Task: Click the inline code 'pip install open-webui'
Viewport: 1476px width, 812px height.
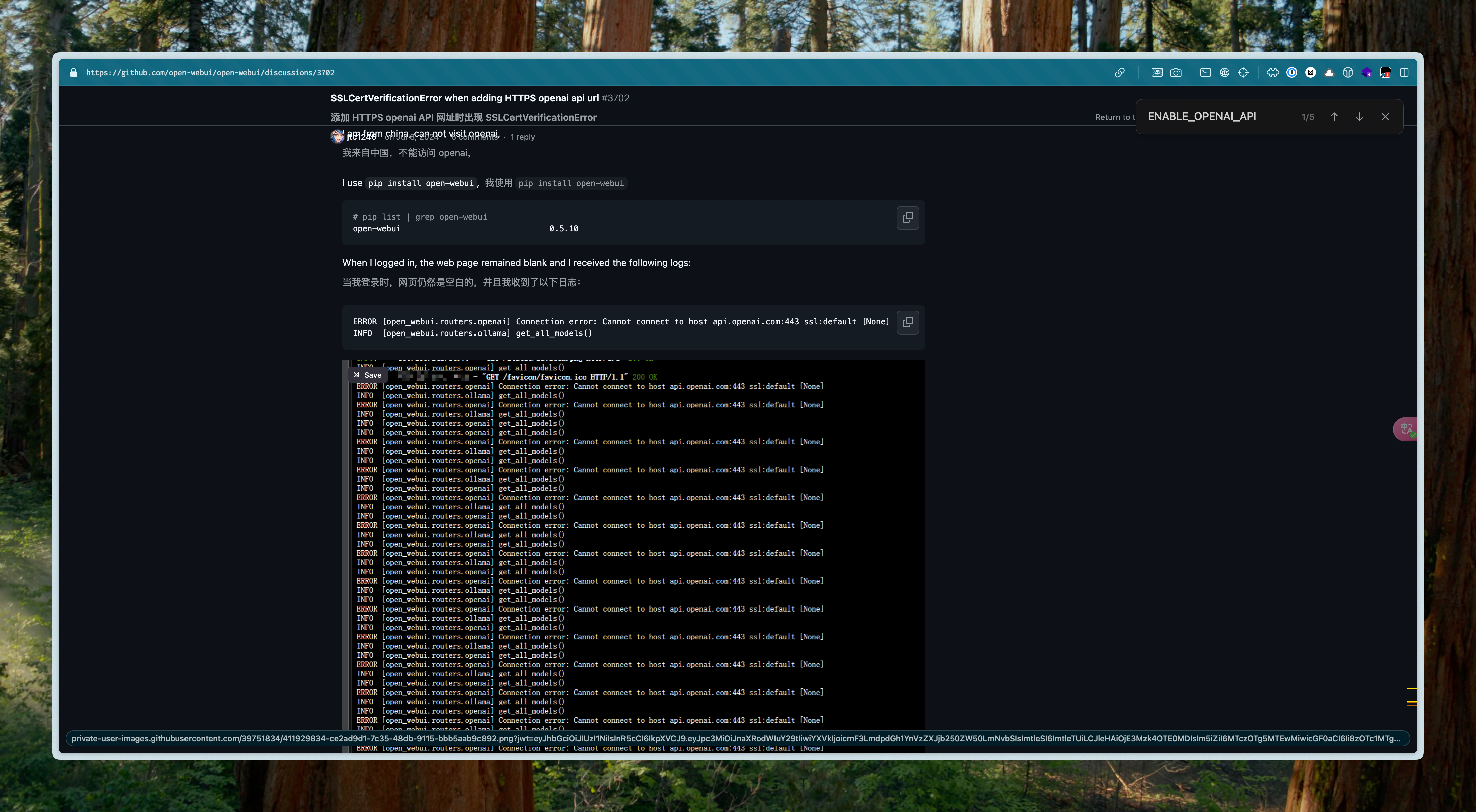Action: [x=421, y=183]
